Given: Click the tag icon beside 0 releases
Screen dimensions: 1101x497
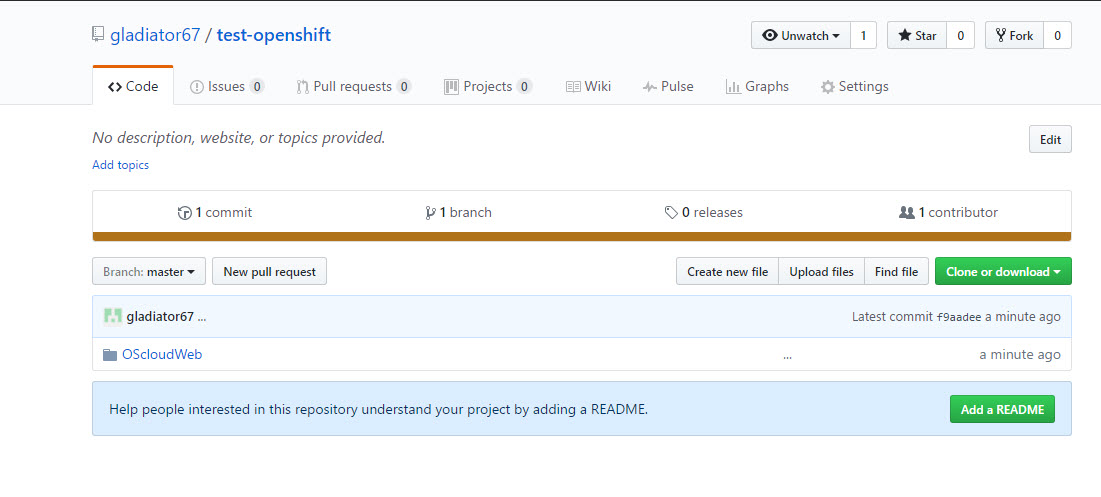Looking at the screenshot, I should pos(671,213).
